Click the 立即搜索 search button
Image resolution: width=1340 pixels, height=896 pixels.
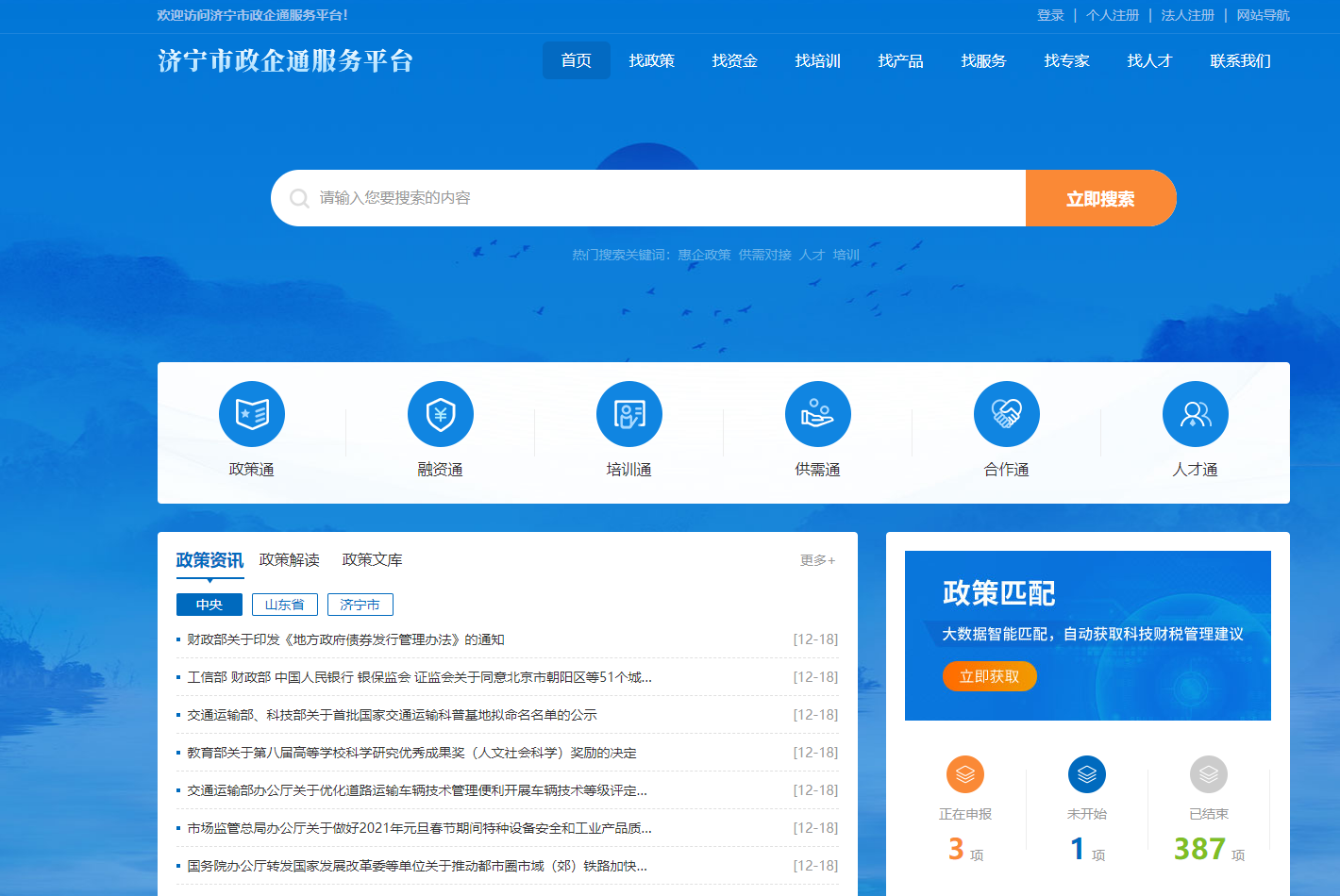tap(1101, 198)
